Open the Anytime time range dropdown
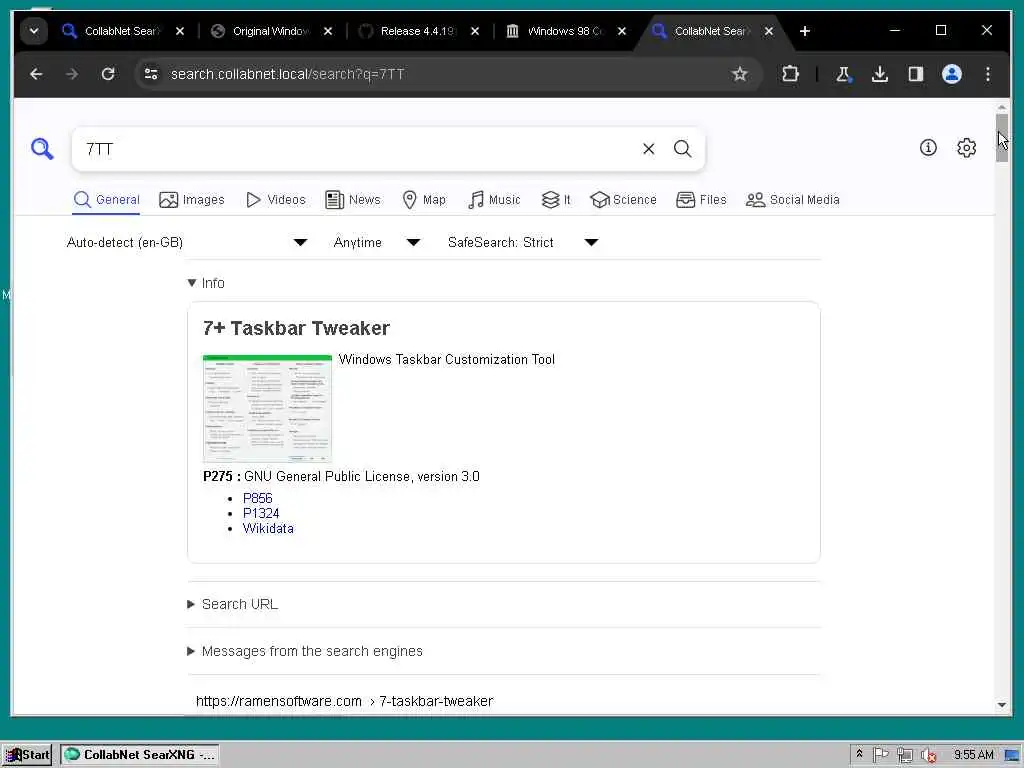Screen dimensions: 1024x768 point(376,242)
